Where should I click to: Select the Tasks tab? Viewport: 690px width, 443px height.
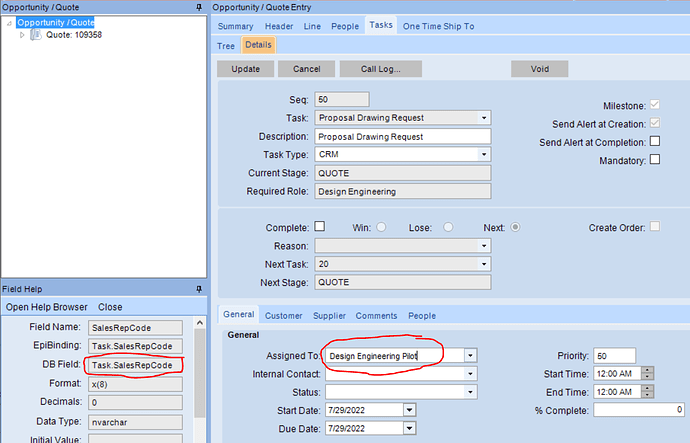381,25
